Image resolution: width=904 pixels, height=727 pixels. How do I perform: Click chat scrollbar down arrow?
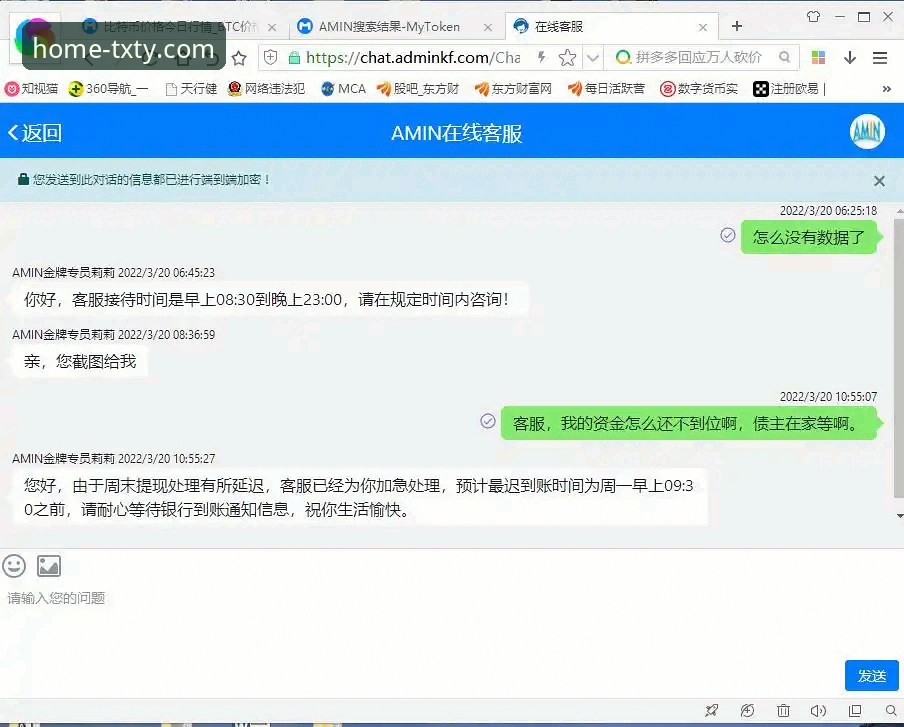[x=899, y=516]
